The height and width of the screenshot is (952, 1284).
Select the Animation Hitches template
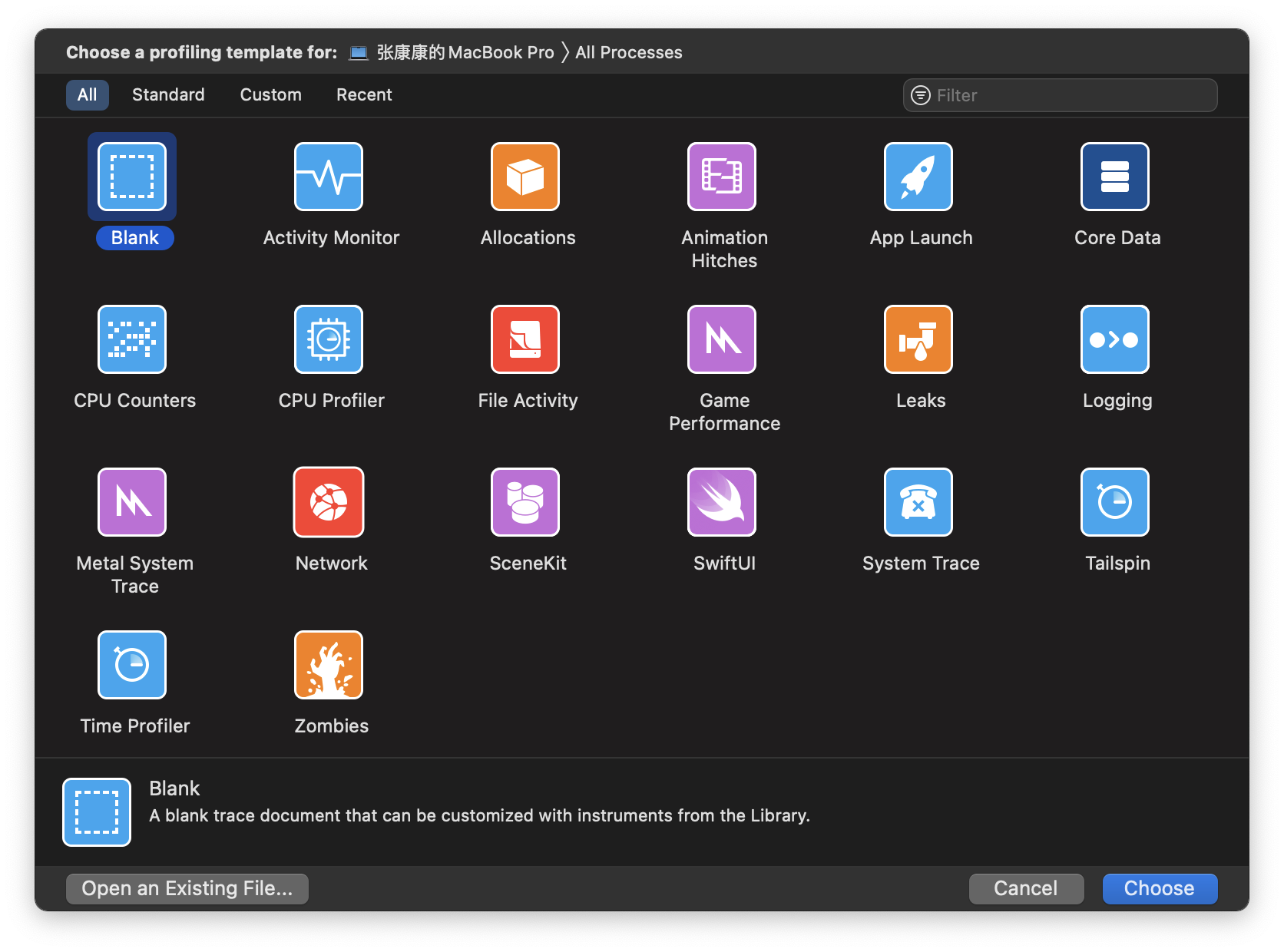pos(722,177)
